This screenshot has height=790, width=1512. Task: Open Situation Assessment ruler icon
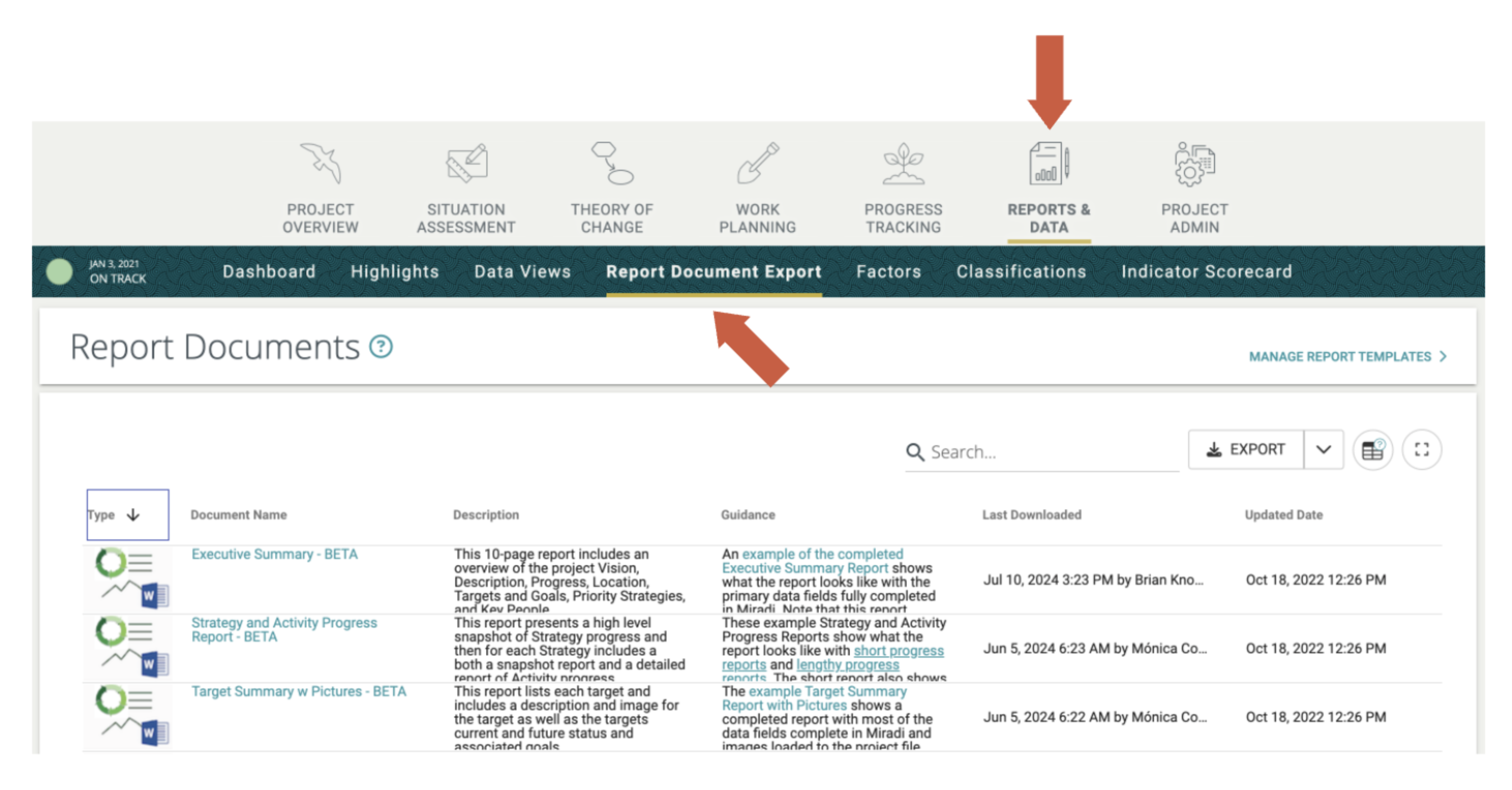[x=466, y=163]
